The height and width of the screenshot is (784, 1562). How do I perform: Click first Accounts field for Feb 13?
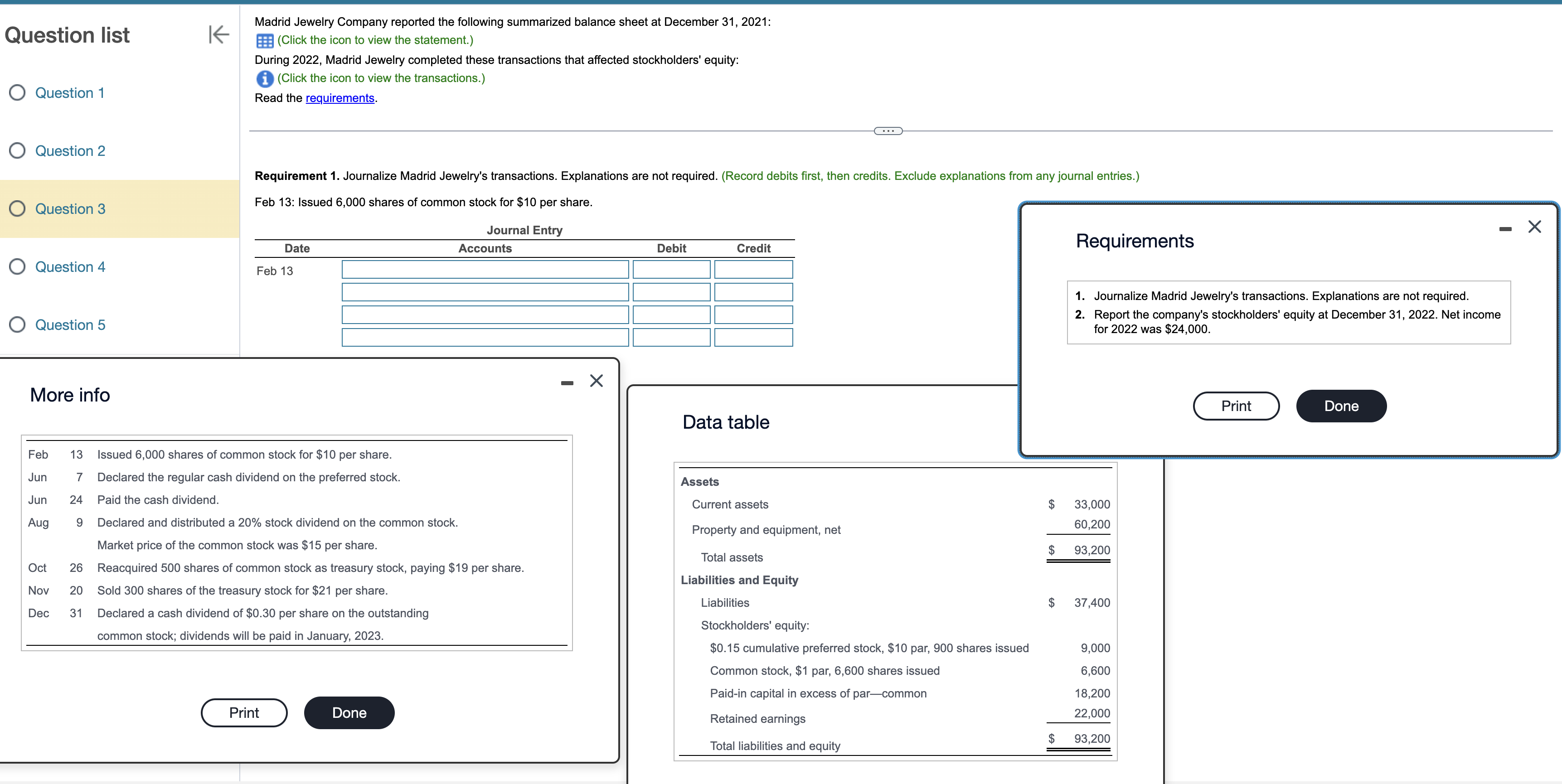[x=485, y=270]
